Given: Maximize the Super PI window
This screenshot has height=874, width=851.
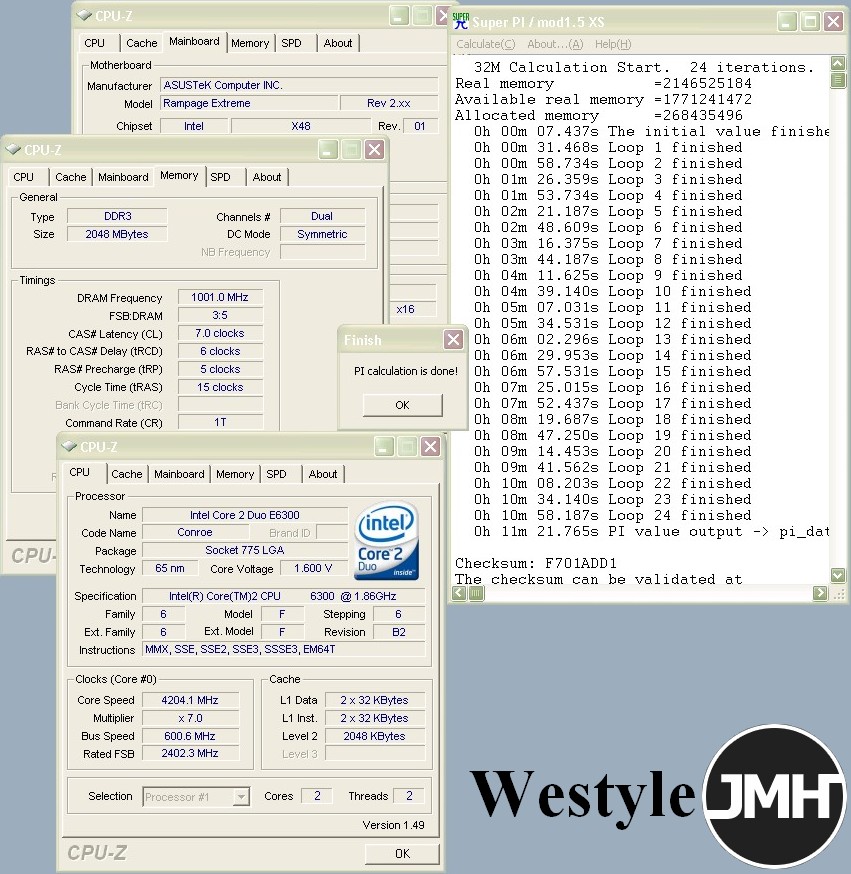Looking at the screenshot, I should point(810,22).
